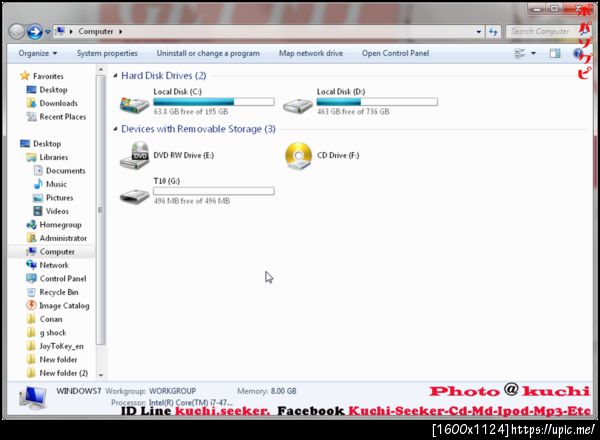Click Open Control Panel in toolbar
600x440 pixels.
(x=395, y=54)
